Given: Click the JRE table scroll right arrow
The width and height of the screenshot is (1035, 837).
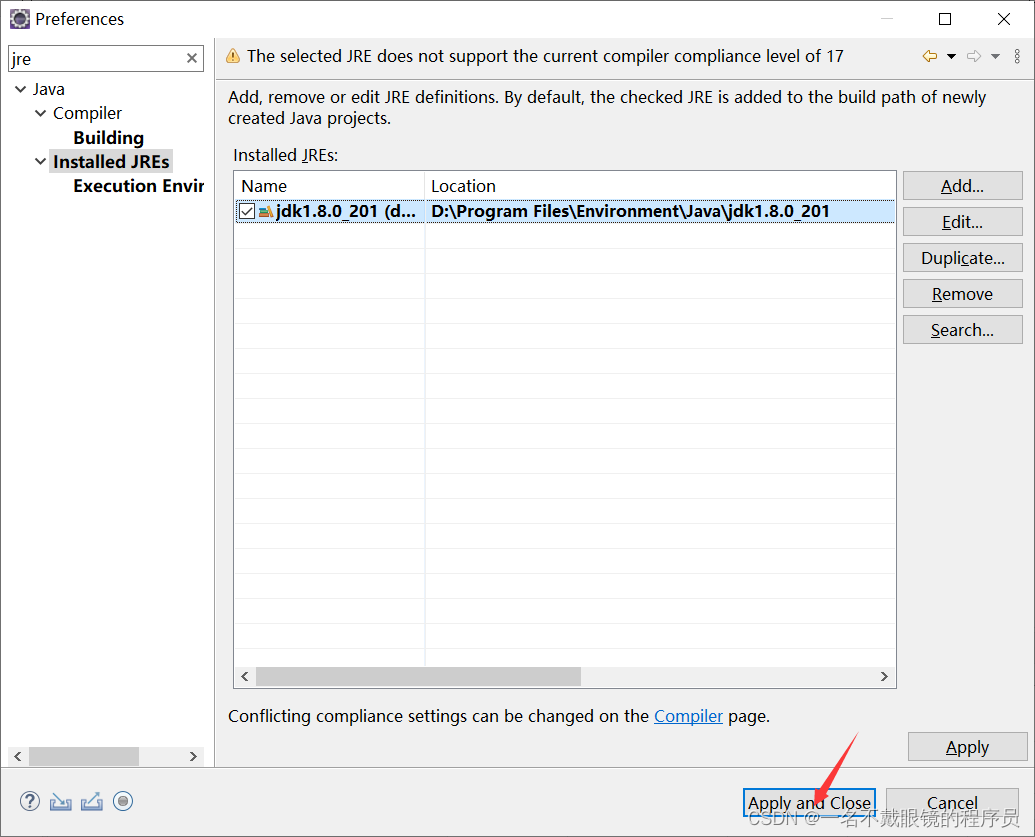Looking at the screenshot, I should coord(885,677).
